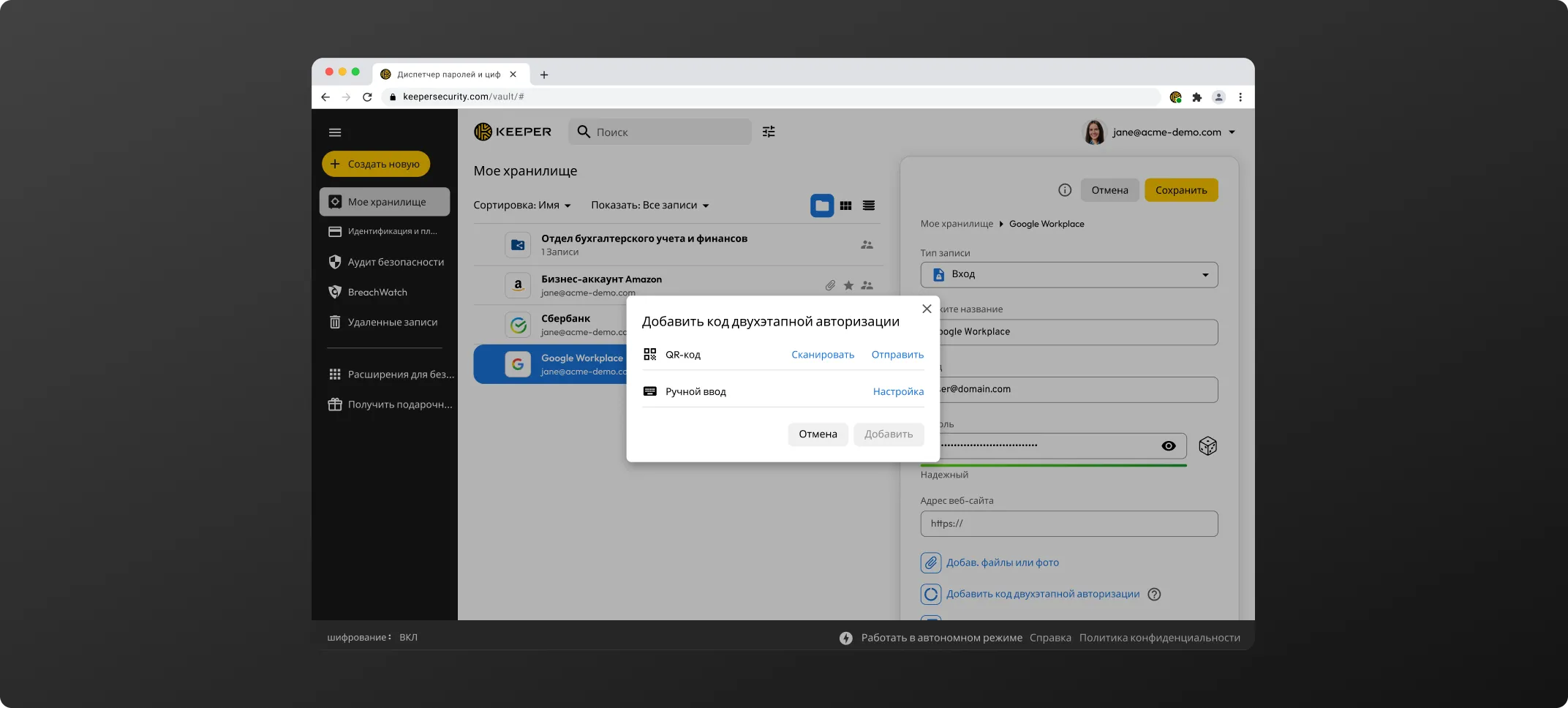Click Сохранить button in record panel
The width and height of the screenshot is (1568, 708).
[1181, 190]
